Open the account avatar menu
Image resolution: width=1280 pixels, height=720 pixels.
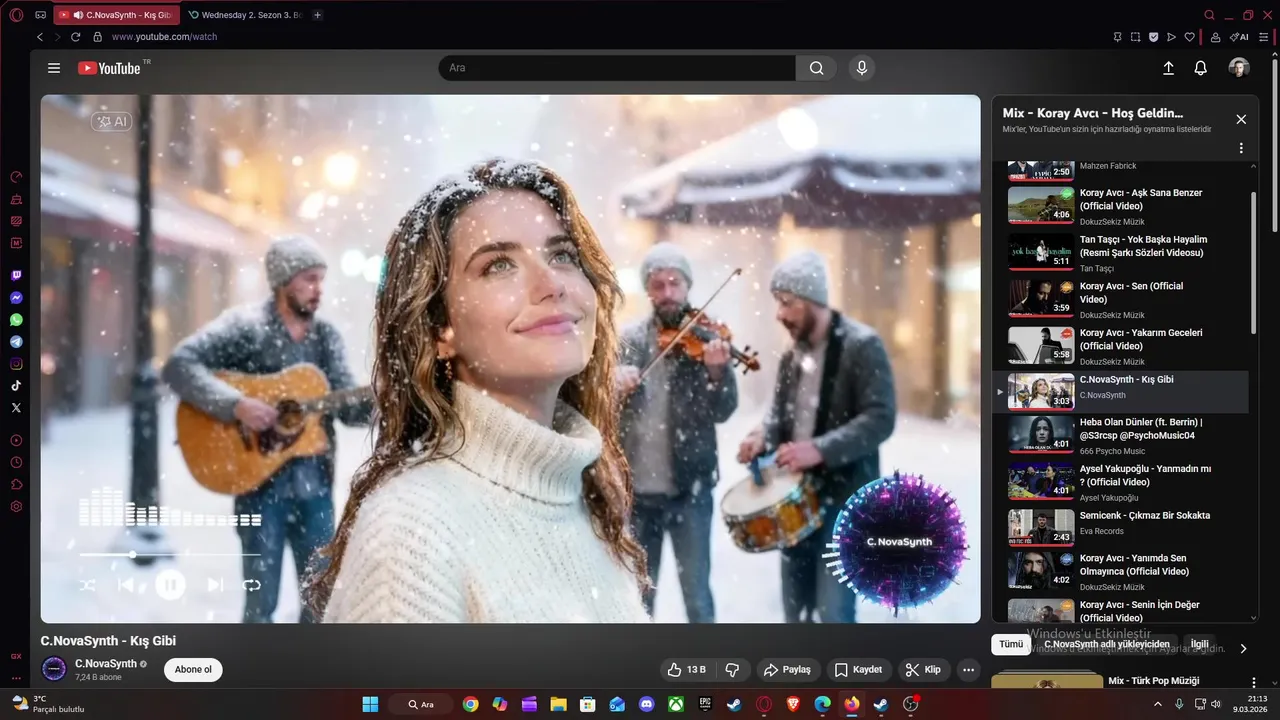point(1239,68)
